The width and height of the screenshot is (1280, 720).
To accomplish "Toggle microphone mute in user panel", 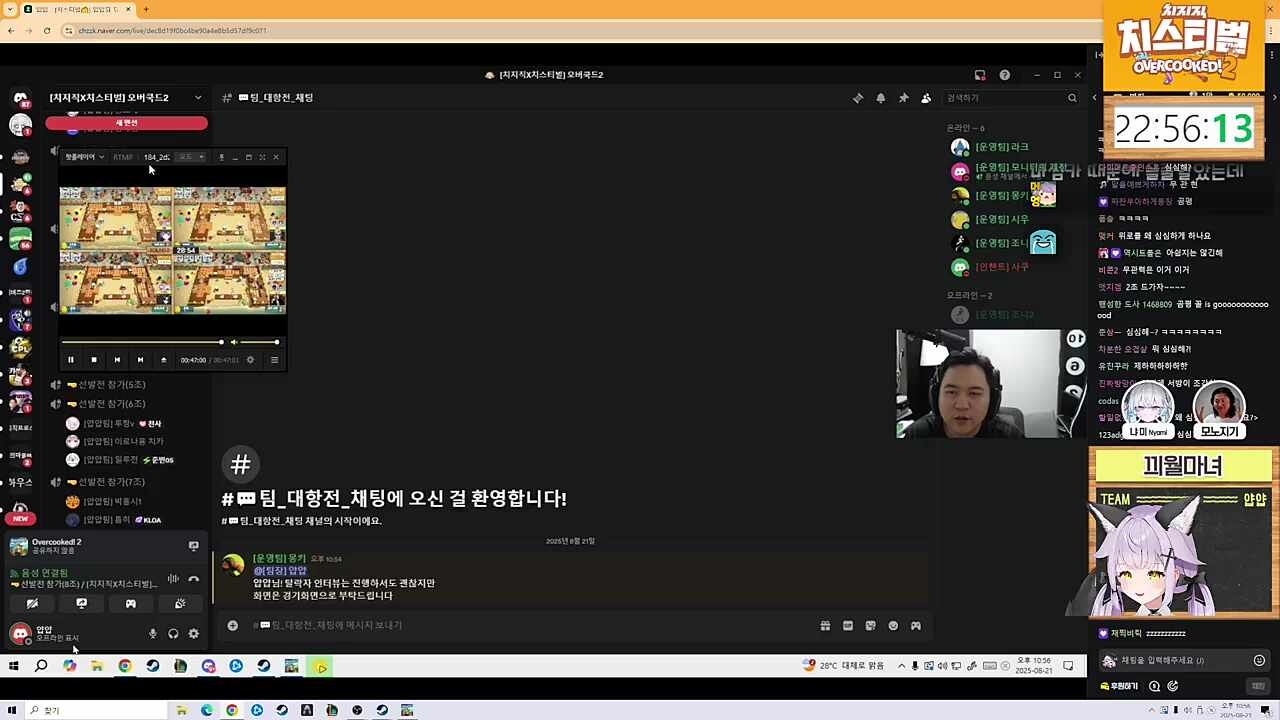I will click(153, 633).
